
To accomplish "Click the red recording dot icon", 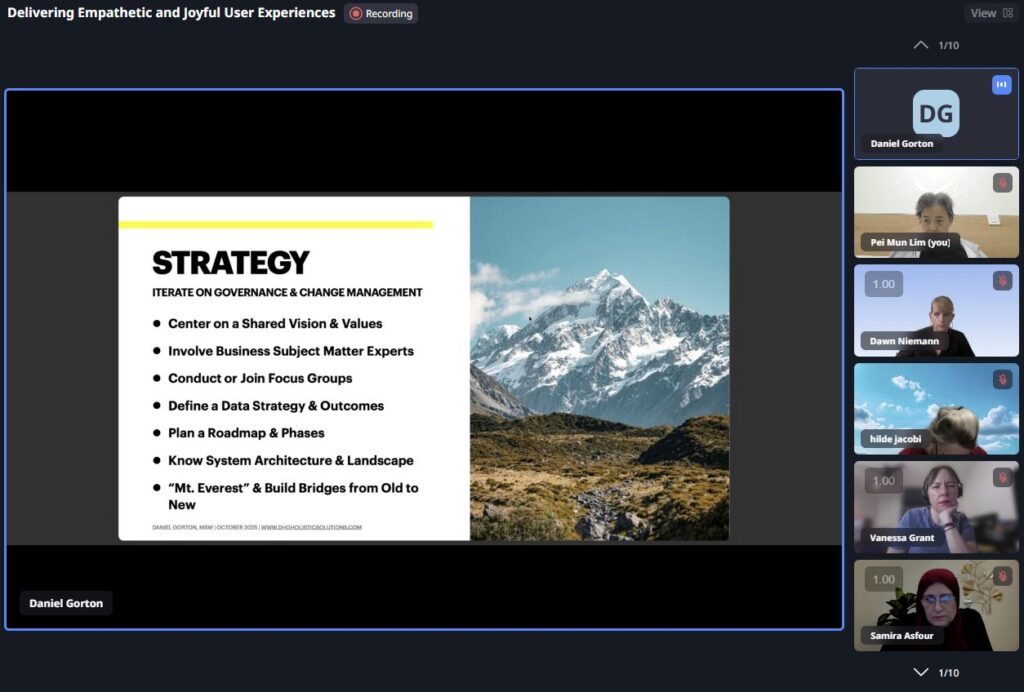I will tap(355, 14).
